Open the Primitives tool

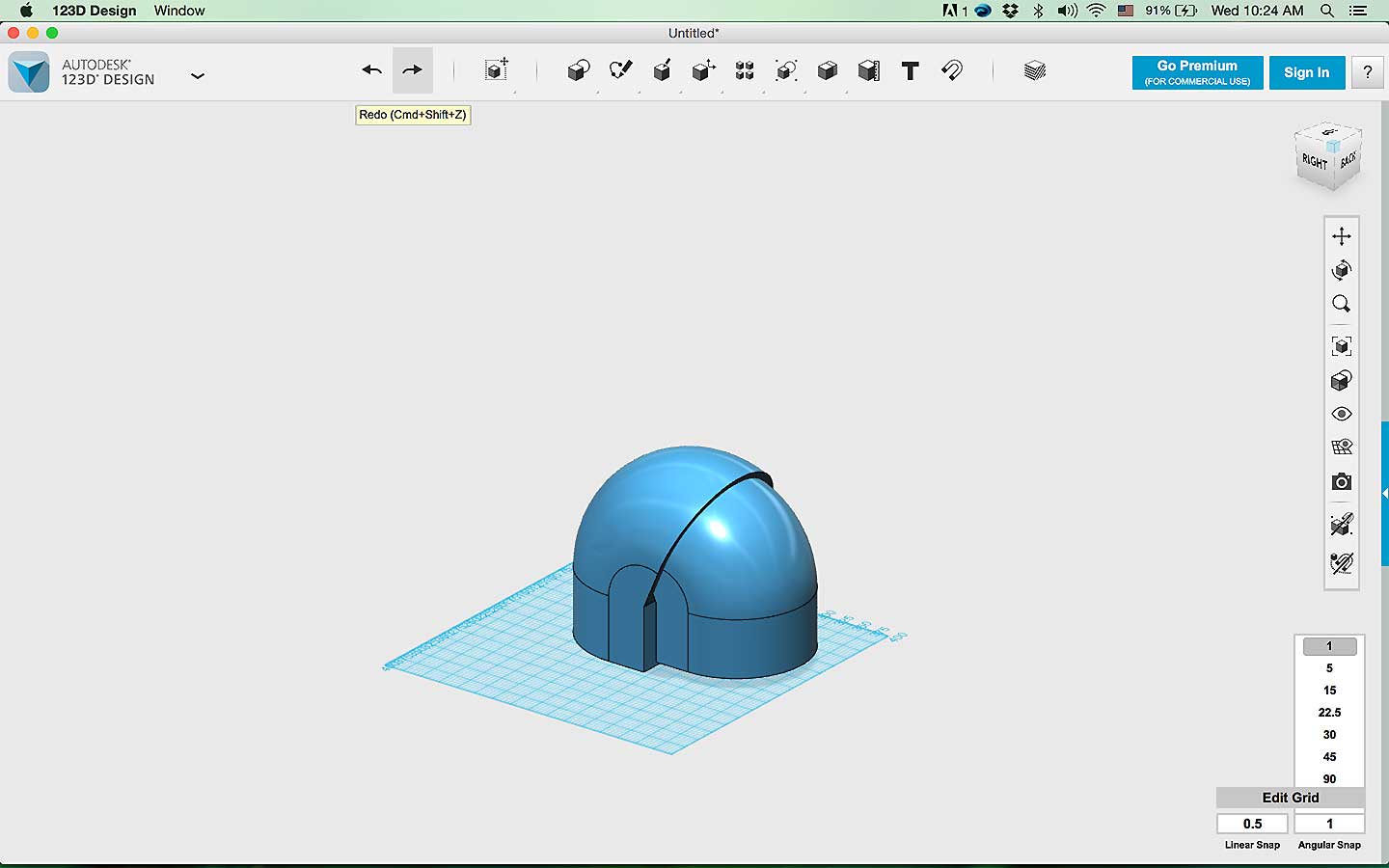pyautogui.click(x=579, y=70)
